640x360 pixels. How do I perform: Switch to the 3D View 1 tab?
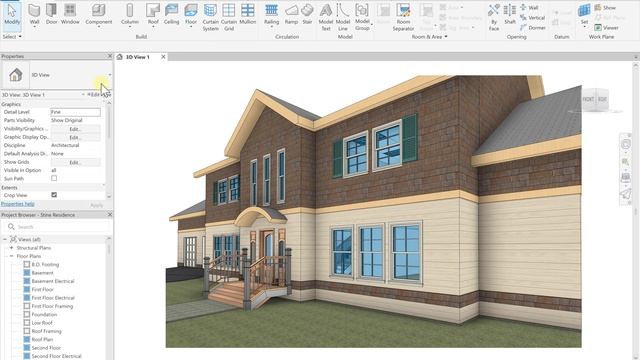click(138, 57)
